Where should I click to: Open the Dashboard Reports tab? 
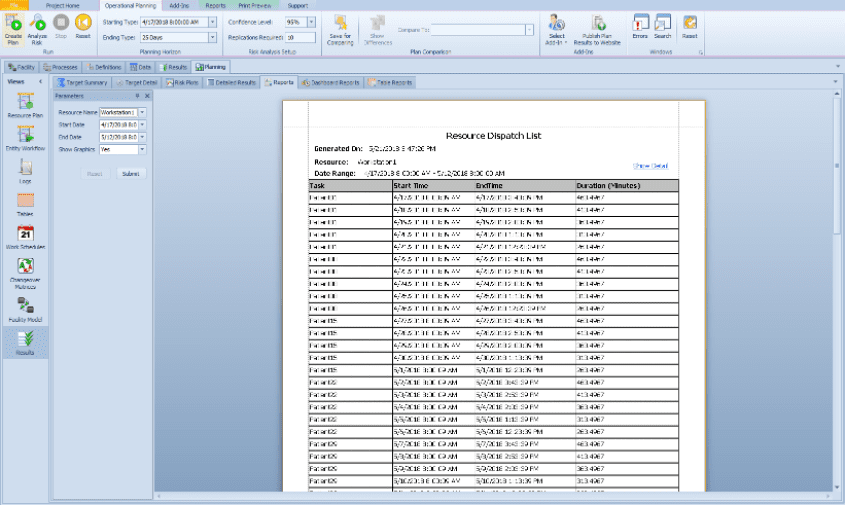[330, 83]
